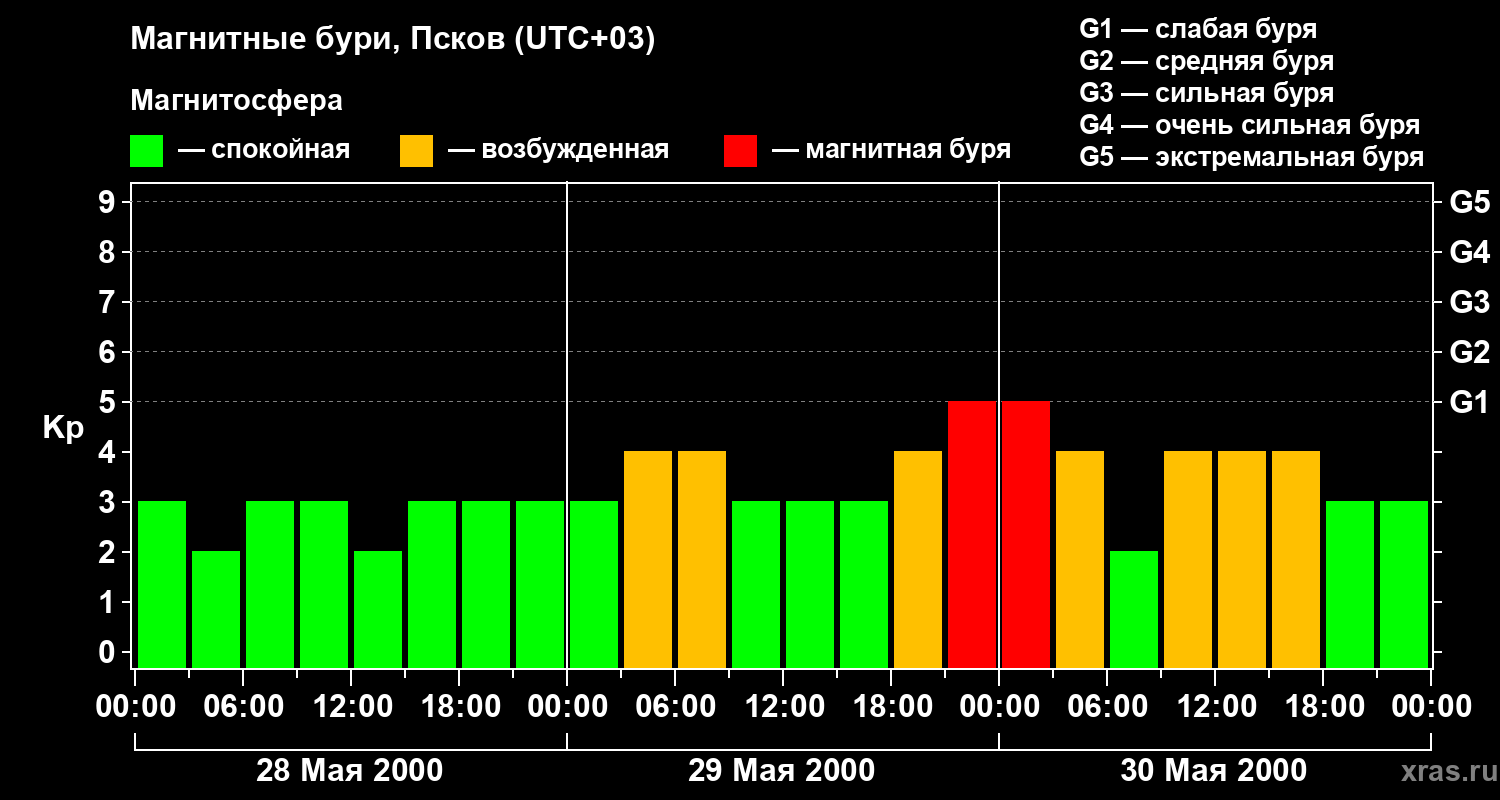Click the yellow bar for 03:00–06:00 on 30 May
This screenshot has width=1500, height=800.
pyautogui.click(x=1080, y=559)
